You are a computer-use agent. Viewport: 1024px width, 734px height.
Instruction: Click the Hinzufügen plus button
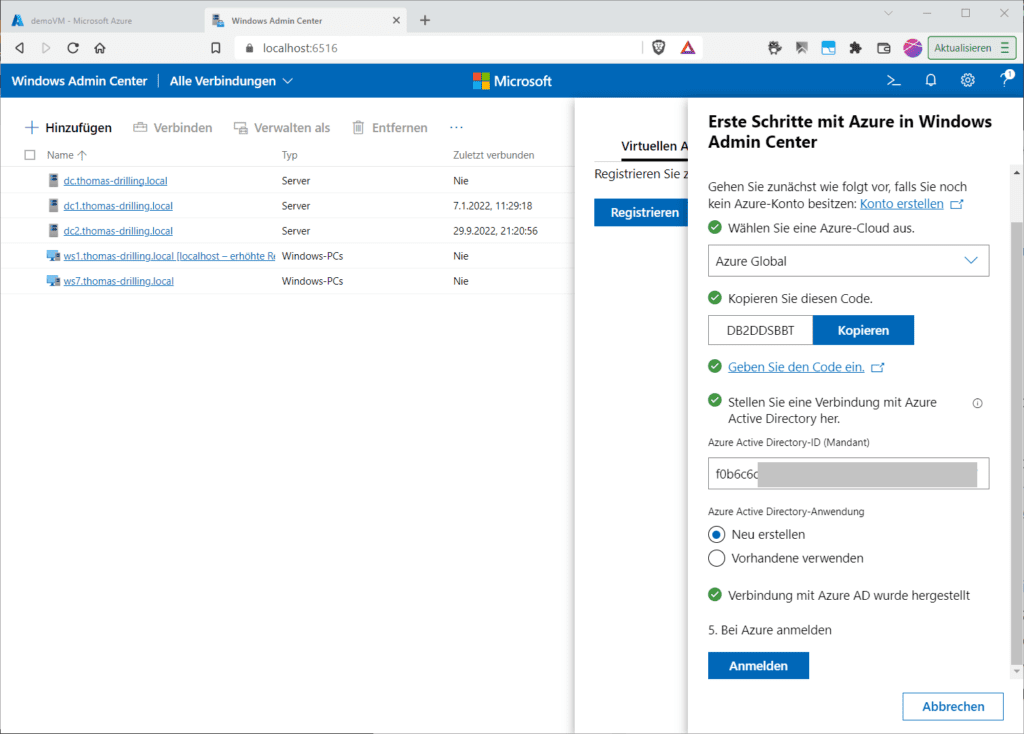[x=68, y=127]
